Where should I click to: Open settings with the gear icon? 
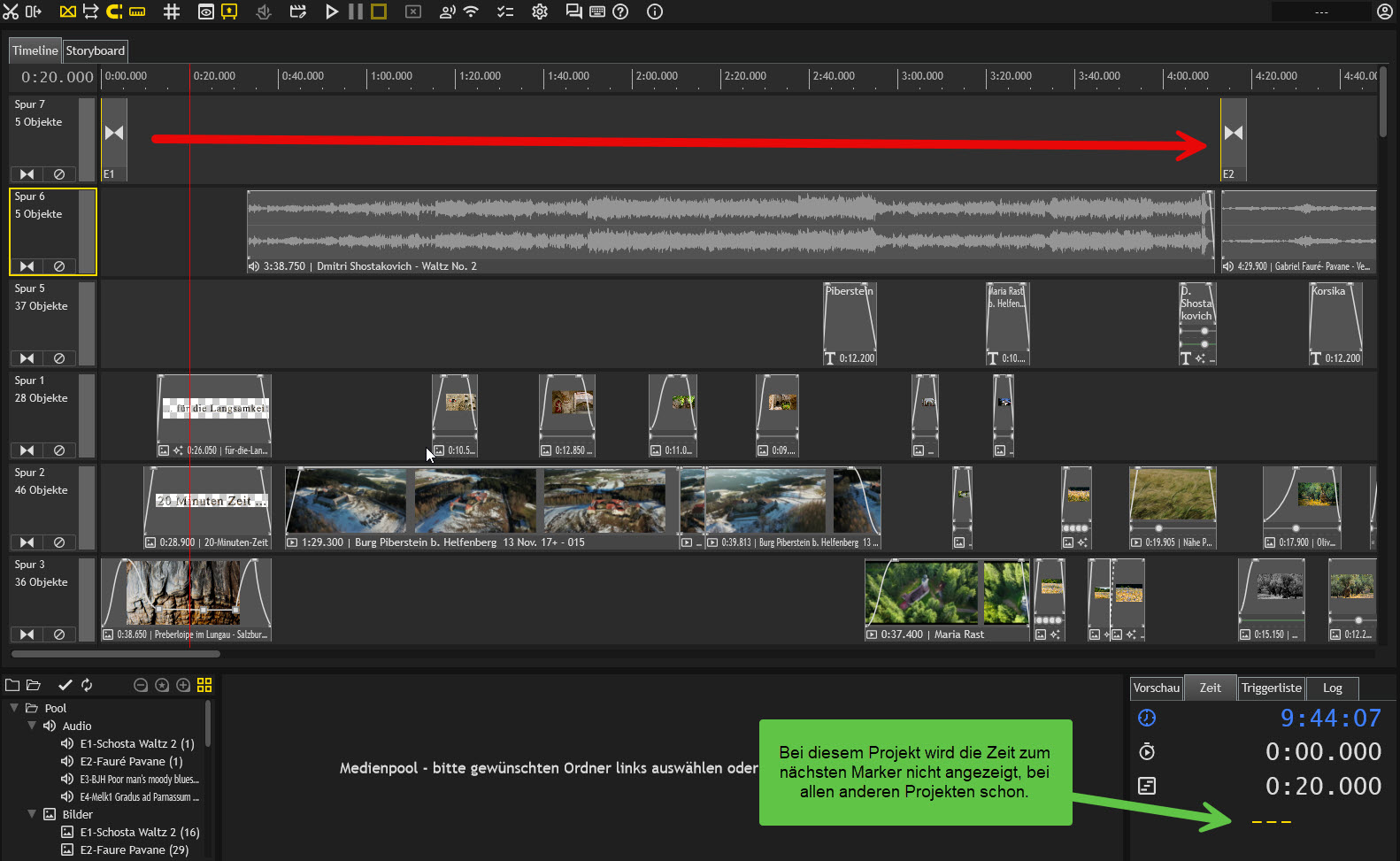click(540, 12)
